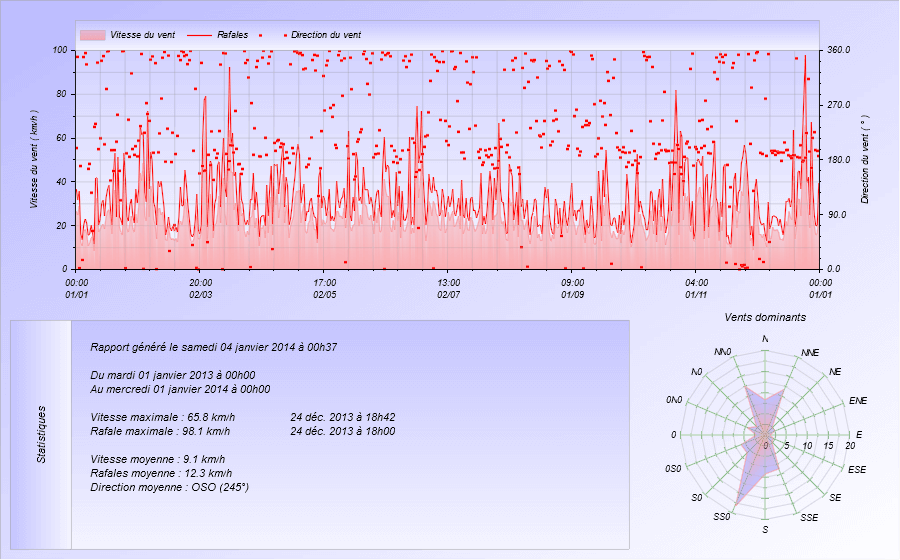Click the 24 déc. 2013 à 18h42 timestamp
This screenshot has width=900, height=560.
342,417
